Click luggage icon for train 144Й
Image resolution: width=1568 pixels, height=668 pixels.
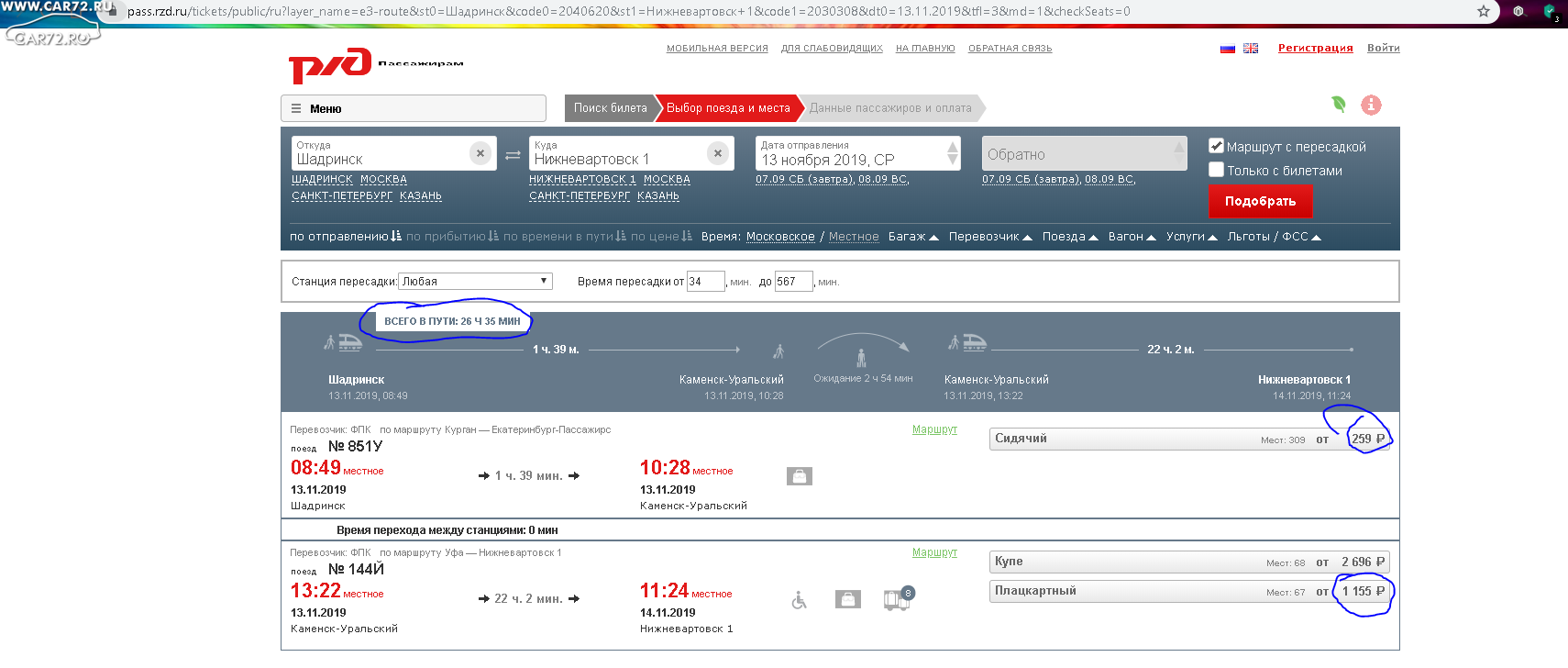(x=848, y=599)
